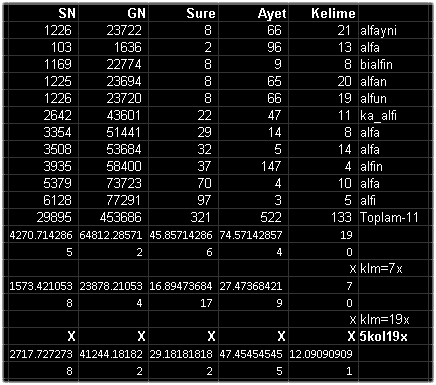Click the klm=7x label cell

click(x=393, y=268)
